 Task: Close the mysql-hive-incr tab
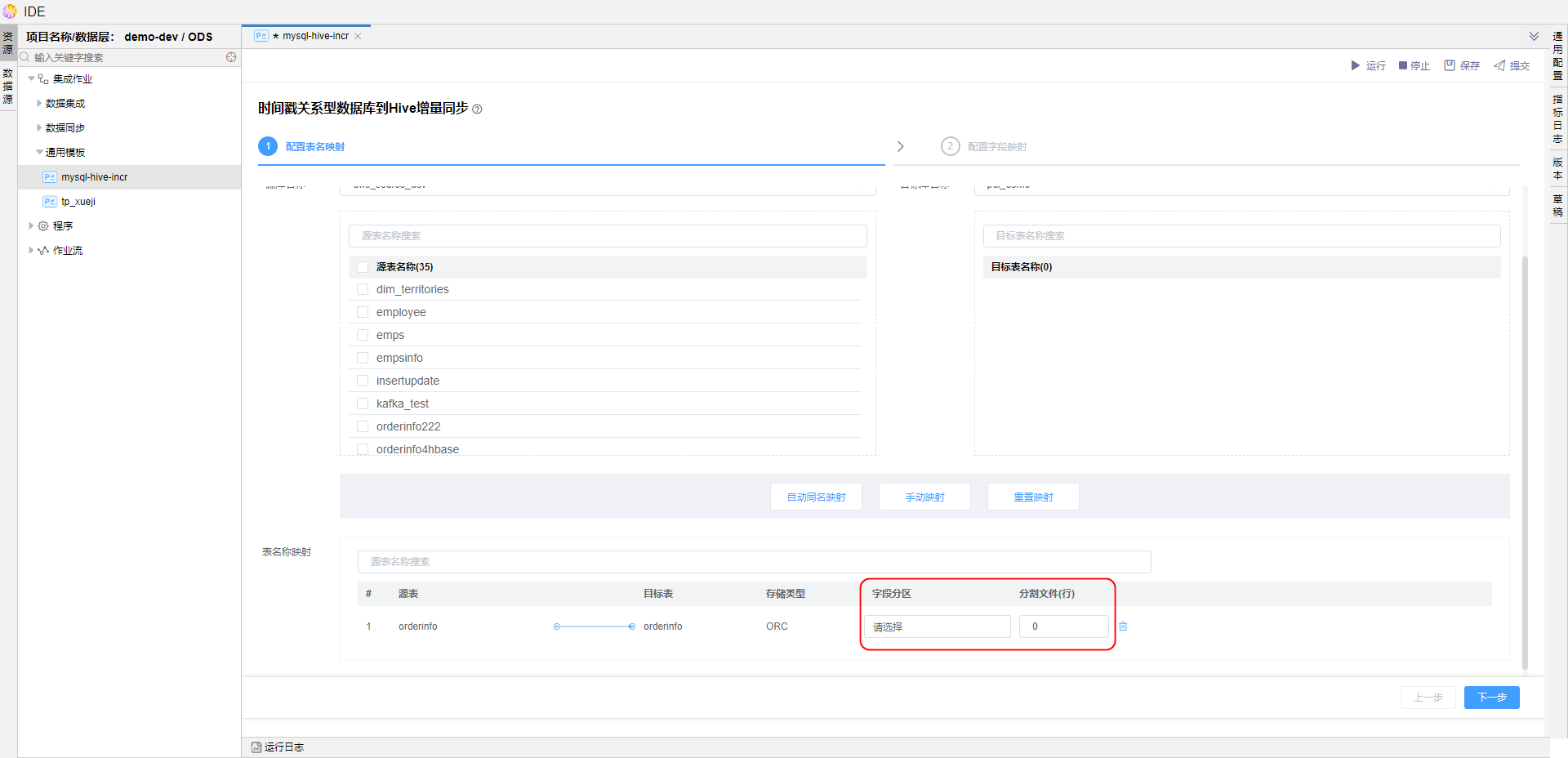358,36
